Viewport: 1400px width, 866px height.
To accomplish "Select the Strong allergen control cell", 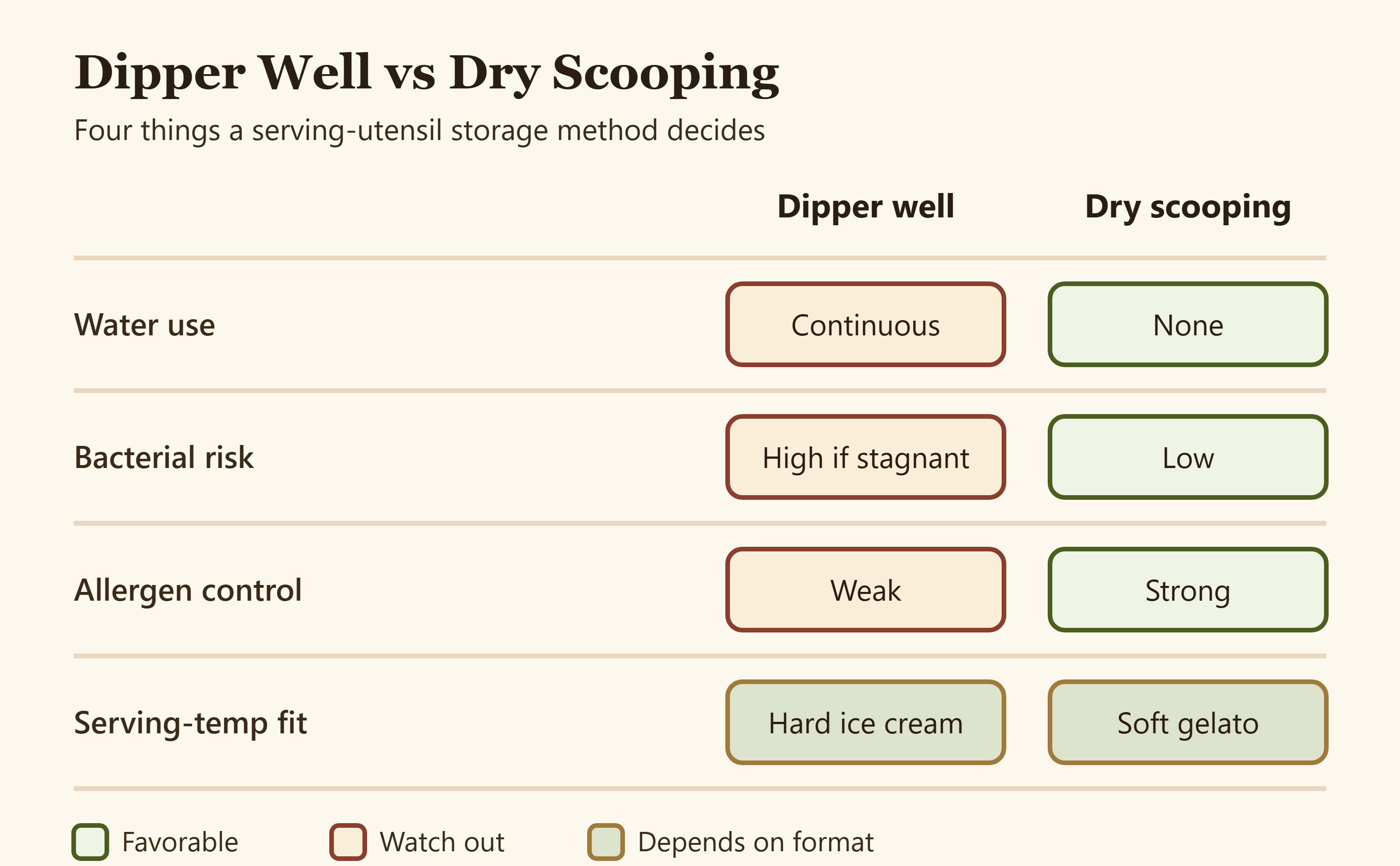I will tap(1188, 590).
